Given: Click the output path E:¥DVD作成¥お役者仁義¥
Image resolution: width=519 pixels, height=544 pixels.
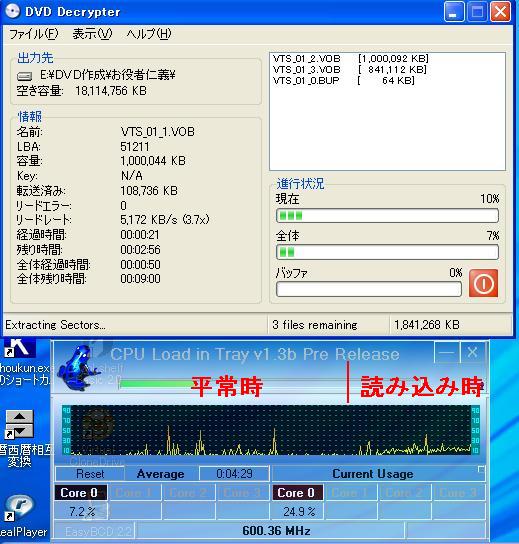Looking at the screenshot, I should (x=108, y=75).
